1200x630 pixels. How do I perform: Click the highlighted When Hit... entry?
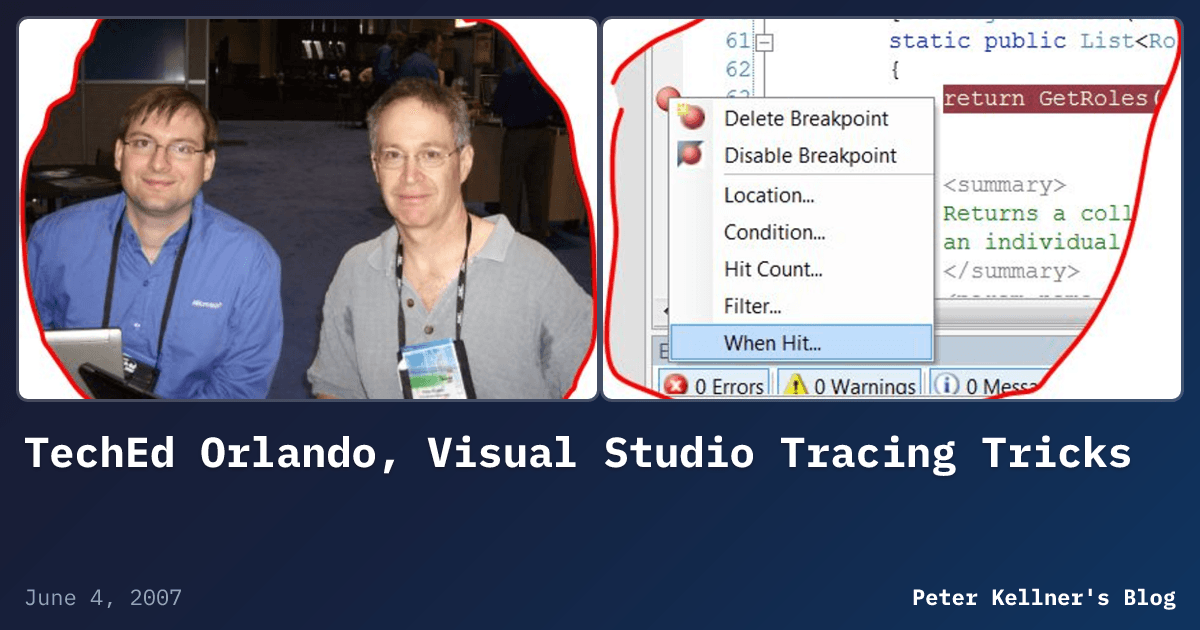click(x=801, y=343)
